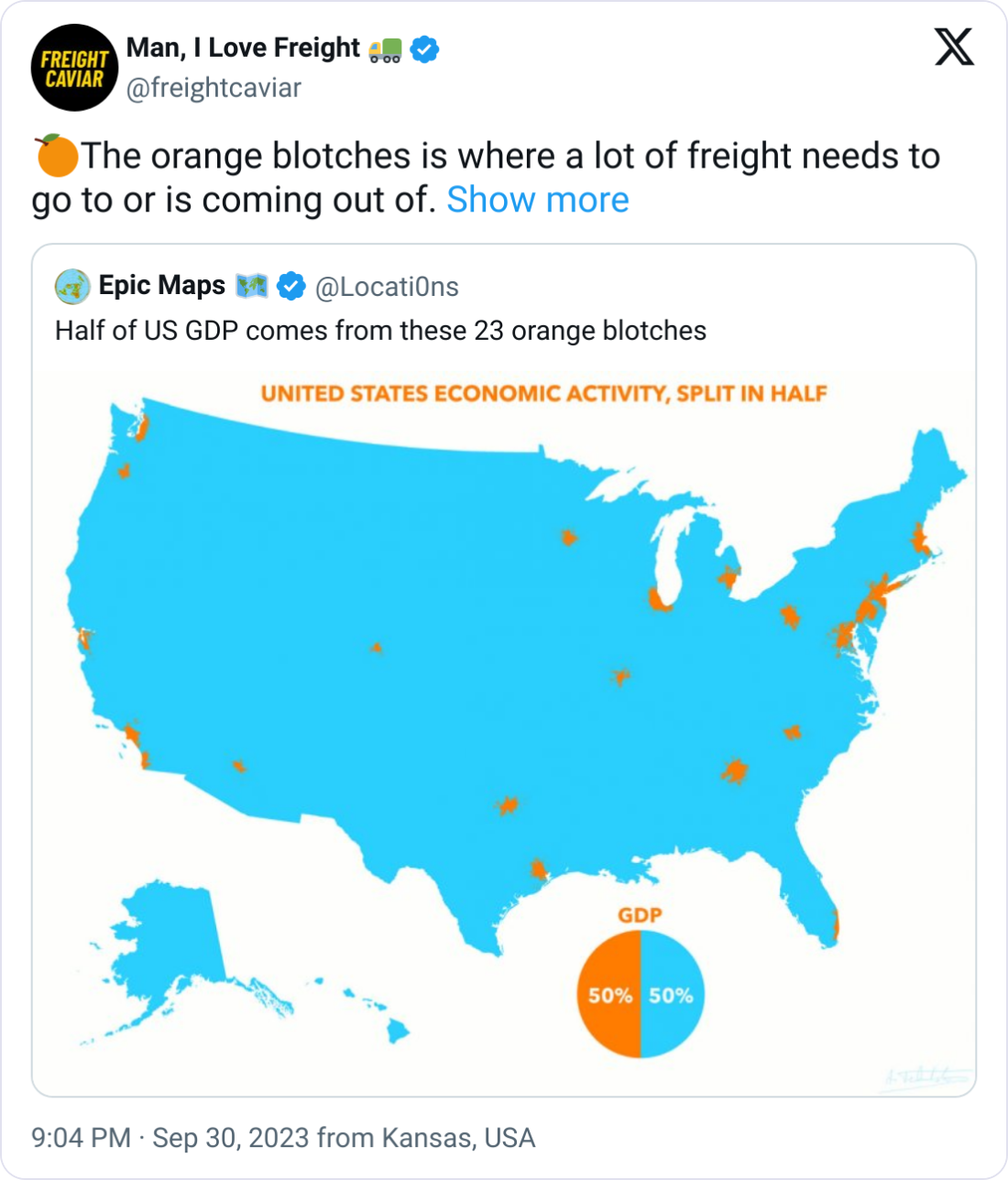Open the quoted tweet text about 23 orange blotches
The width and height of the screenshot is (1008, 1180).
click(x=380, y=331)
